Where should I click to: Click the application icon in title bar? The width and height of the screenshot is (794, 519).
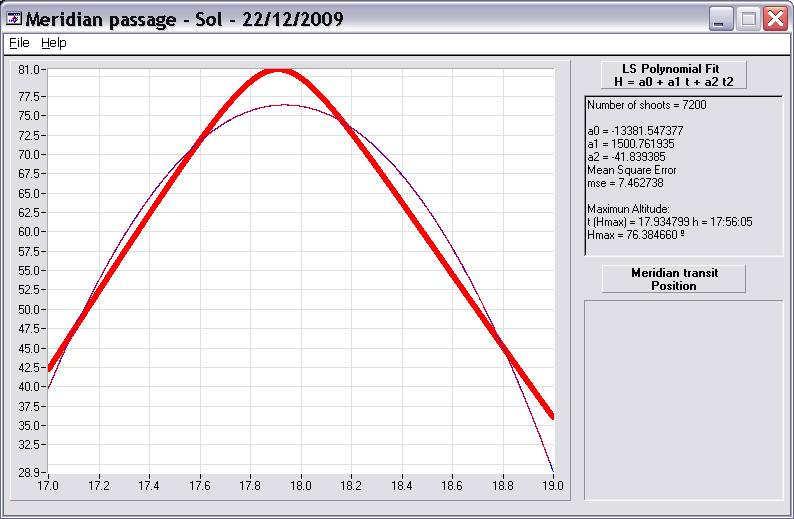(14, 19)
